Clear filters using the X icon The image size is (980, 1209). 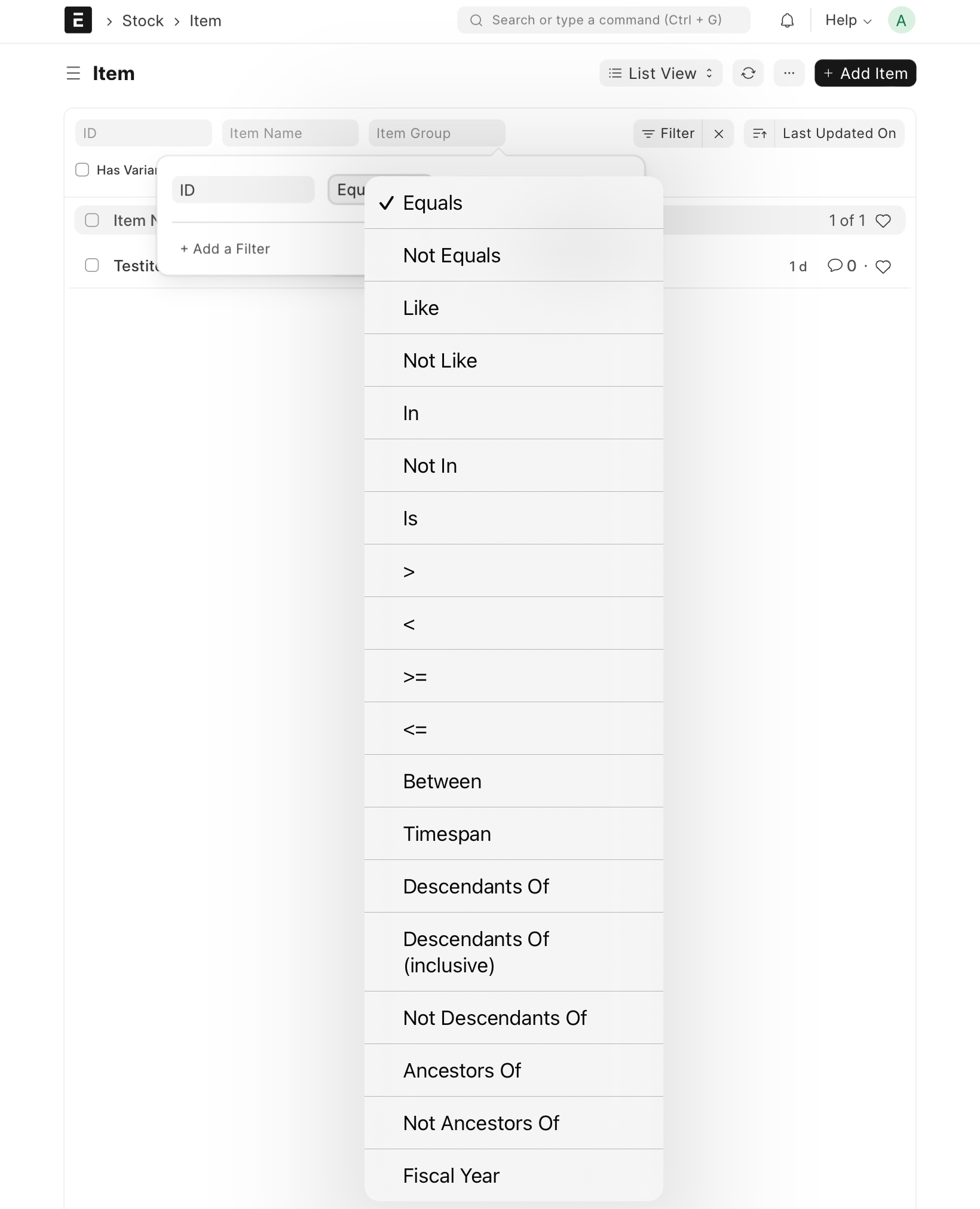719,133
